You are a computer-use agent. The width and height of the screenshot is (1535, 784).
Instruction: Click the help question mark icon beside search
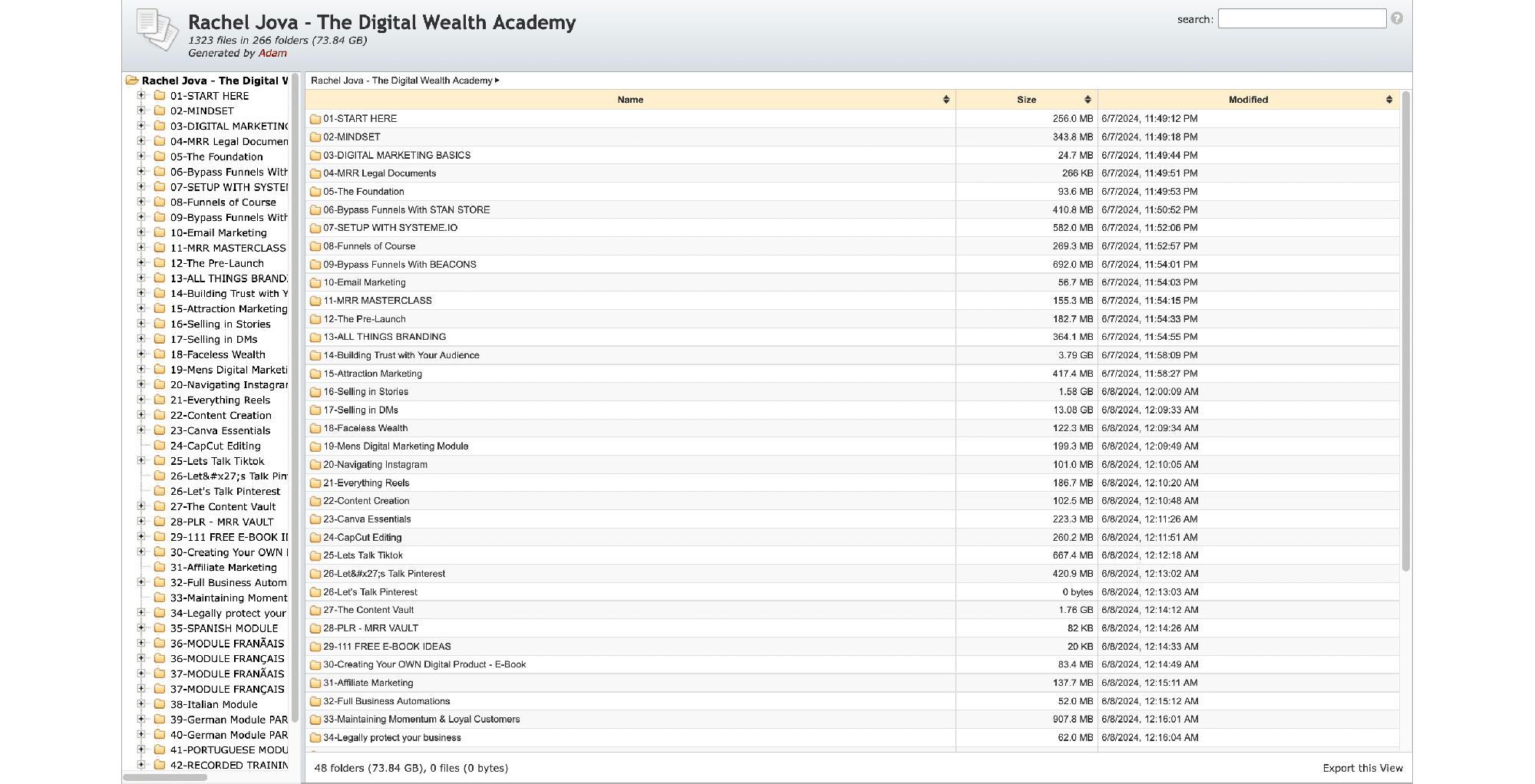1397,18
